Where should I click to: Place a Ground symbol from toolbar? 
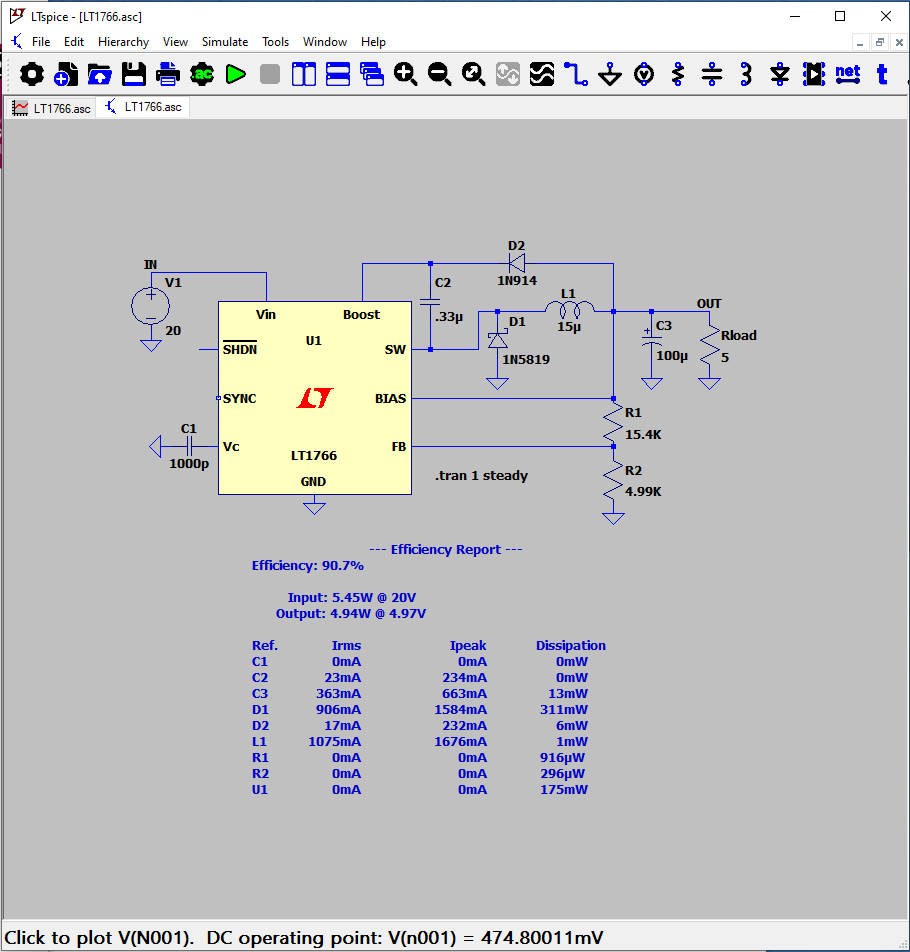pos(610,74)
